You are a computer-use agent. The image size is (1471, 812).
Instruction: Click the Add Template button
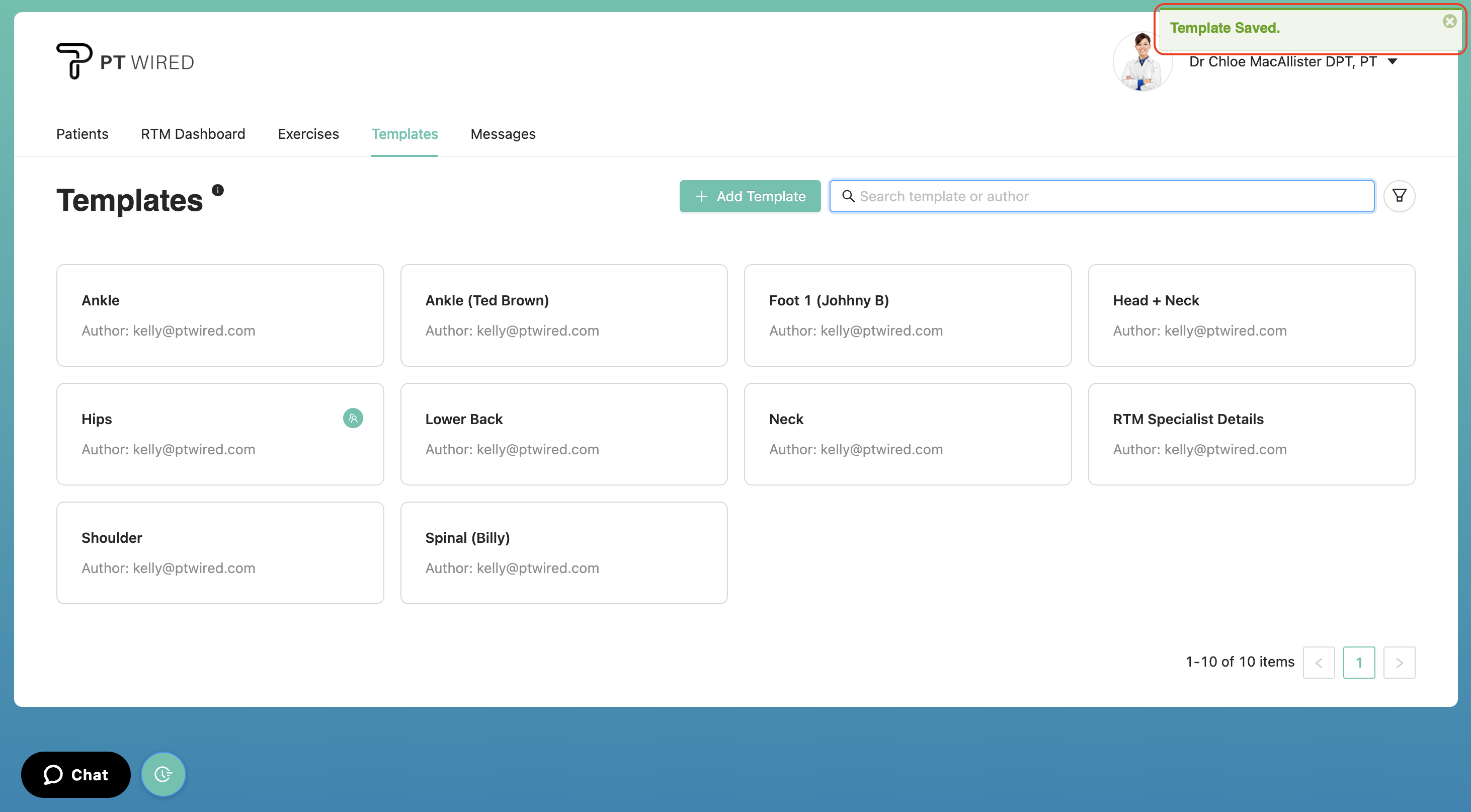click(750, 196)
